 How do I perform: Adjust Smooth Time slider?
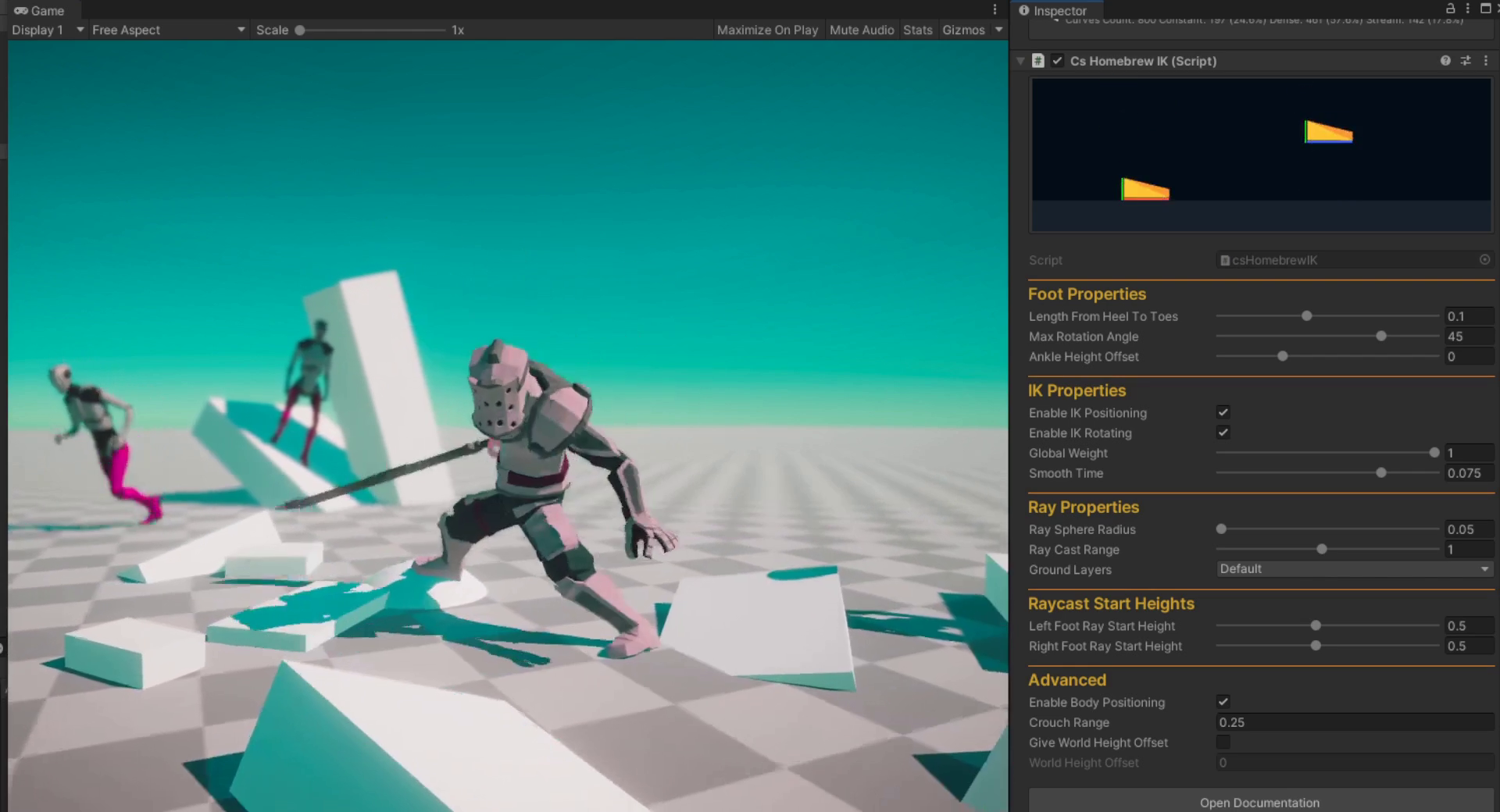[x=1327, y=473]
